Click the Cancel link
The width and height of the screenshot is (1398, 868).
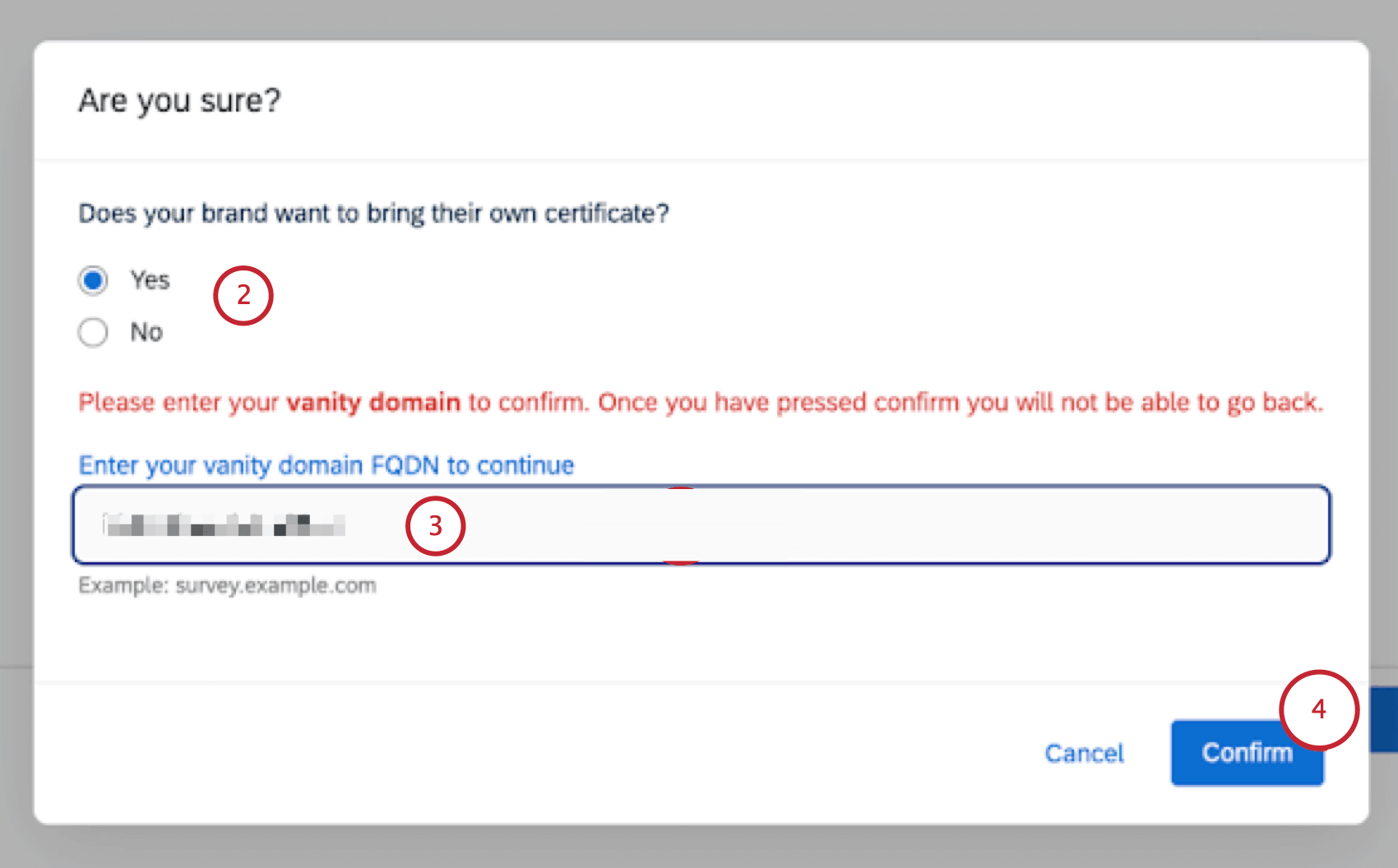click(1084, 753)
